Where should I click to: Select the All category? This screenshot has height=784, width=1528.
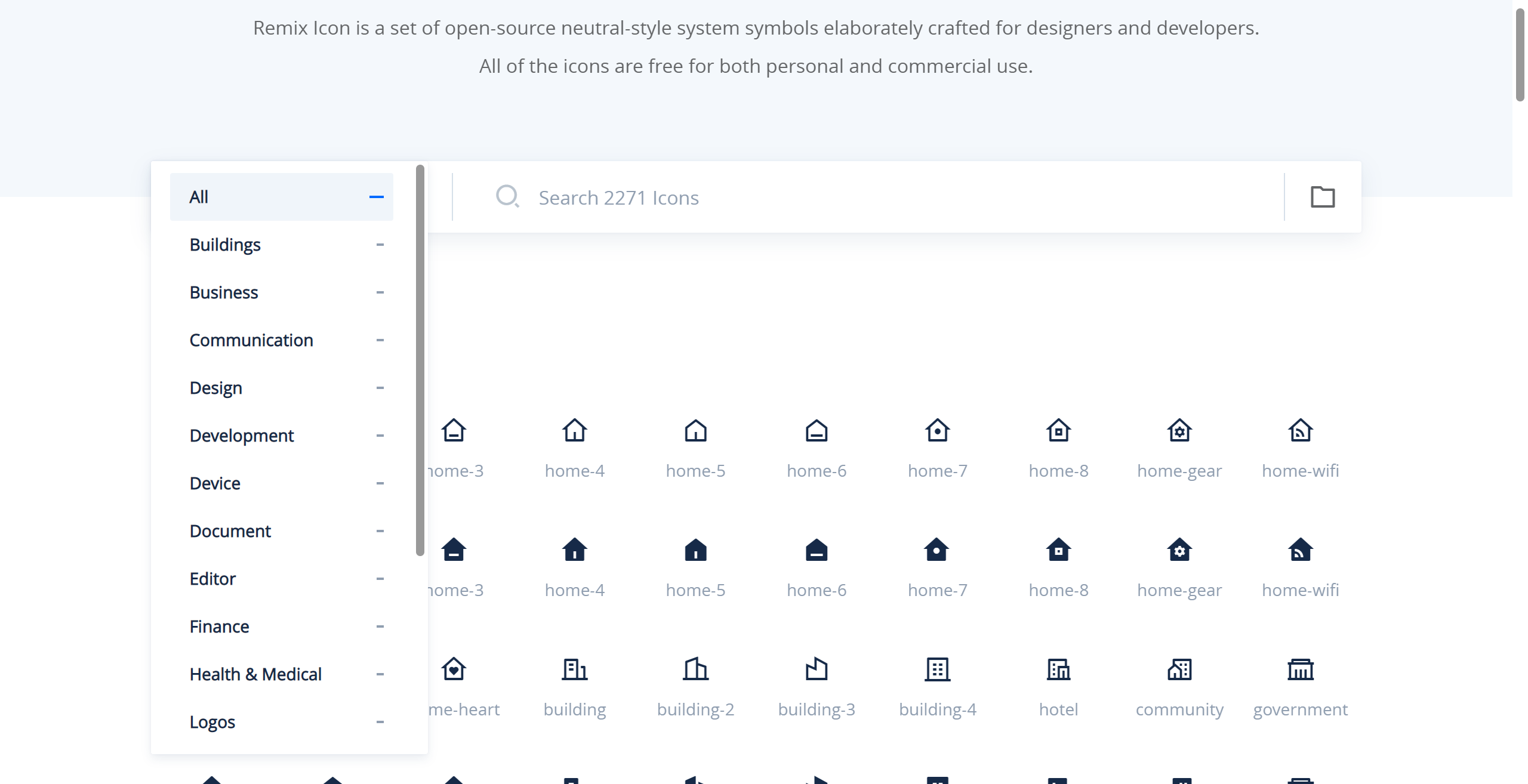(x=282, y=197)
